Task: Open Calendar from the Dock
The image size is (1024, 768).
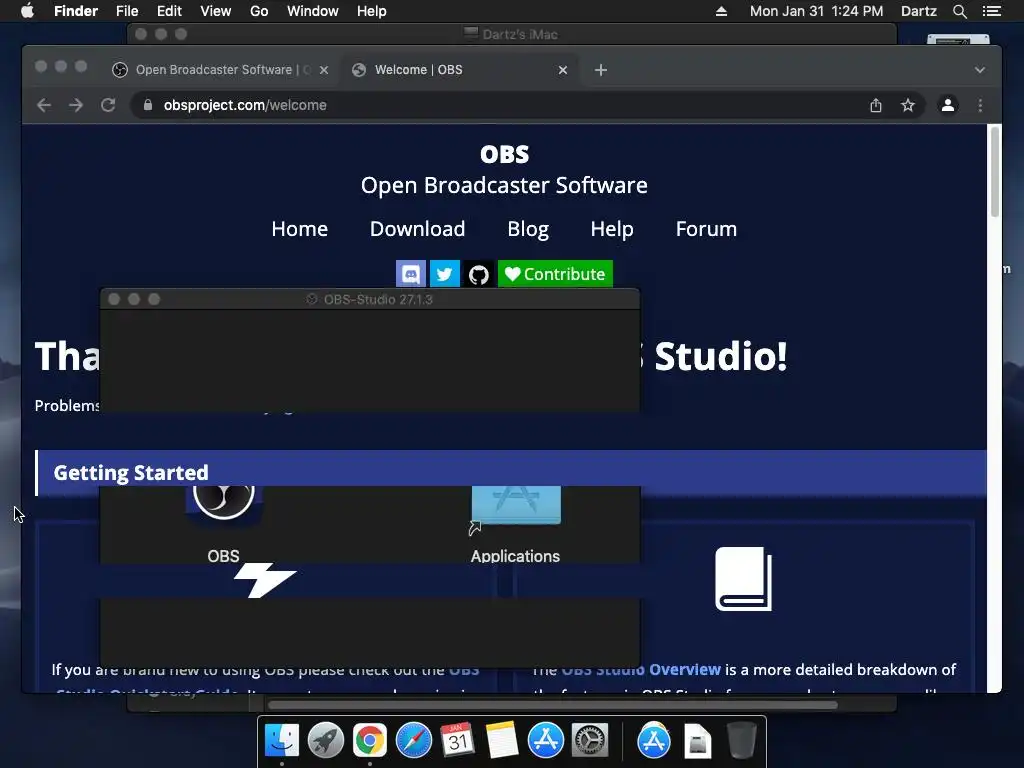Action: (457, 740)
